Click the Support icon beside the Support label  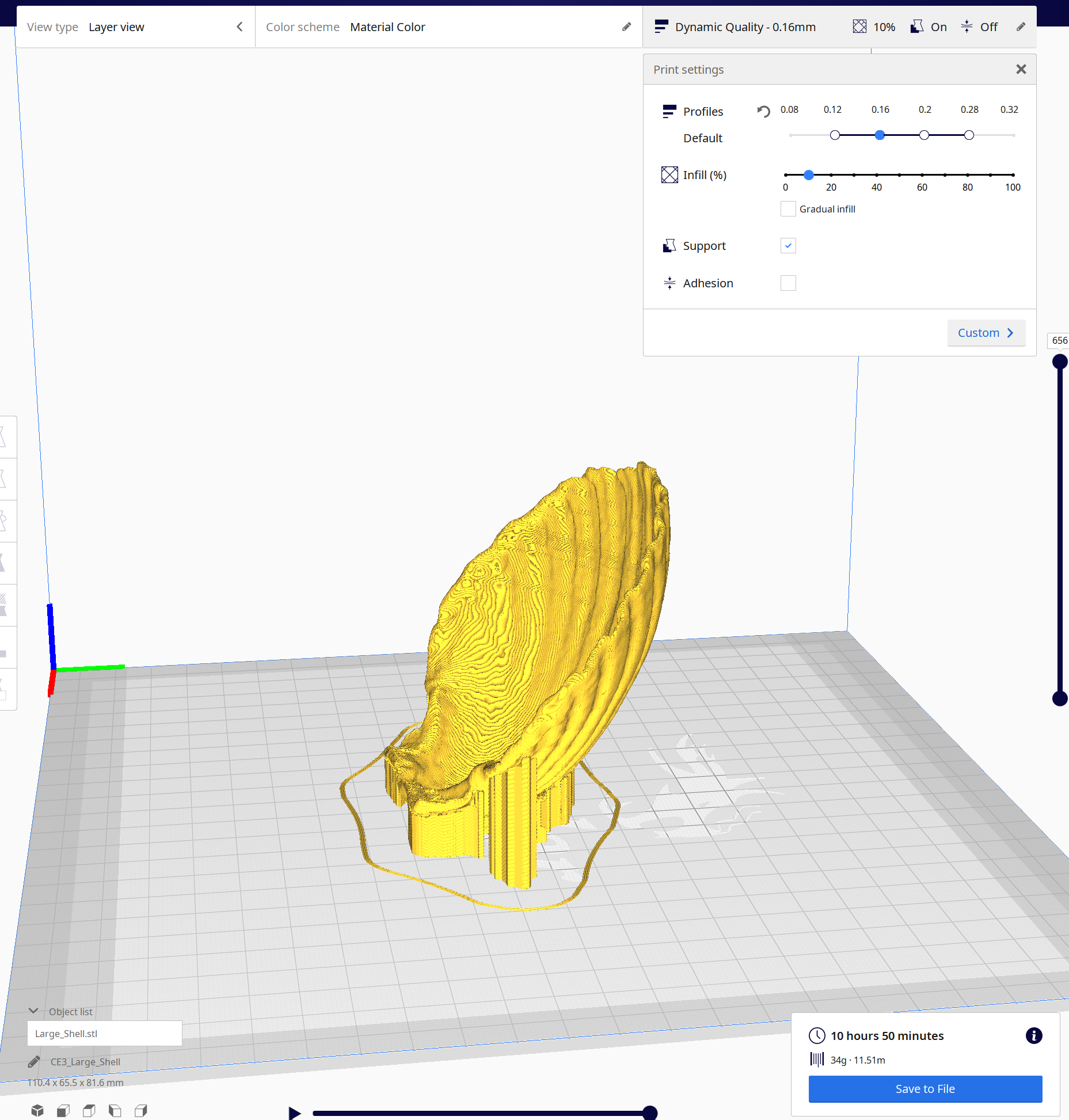pyautogui.click(x=669, y=246)
